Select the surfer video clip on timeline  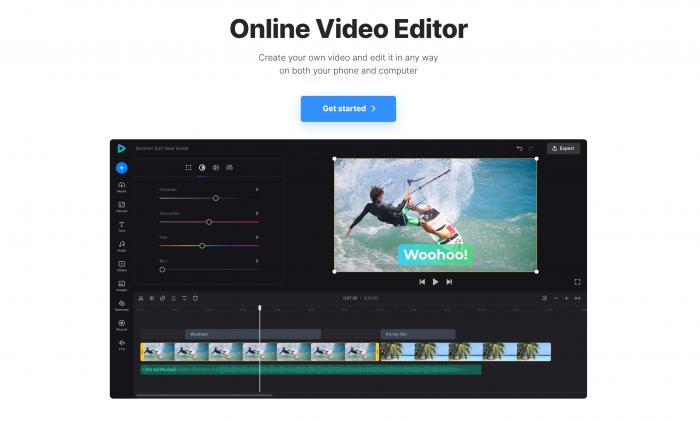point(260,352)
